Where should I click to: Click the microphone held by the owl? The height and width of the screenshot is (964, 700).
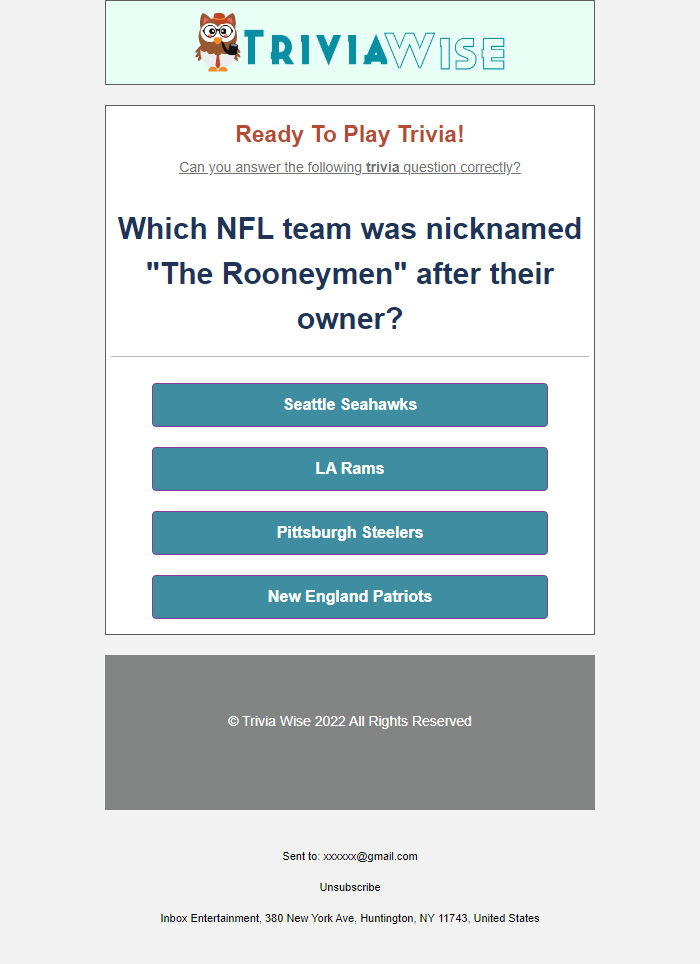pyautogui.click(x=233, y=47)
